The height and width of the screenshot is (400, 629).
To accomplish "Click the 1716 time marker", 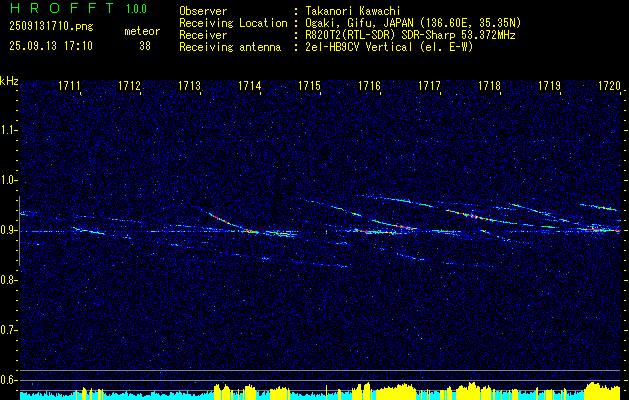I will tap(369, 85).
